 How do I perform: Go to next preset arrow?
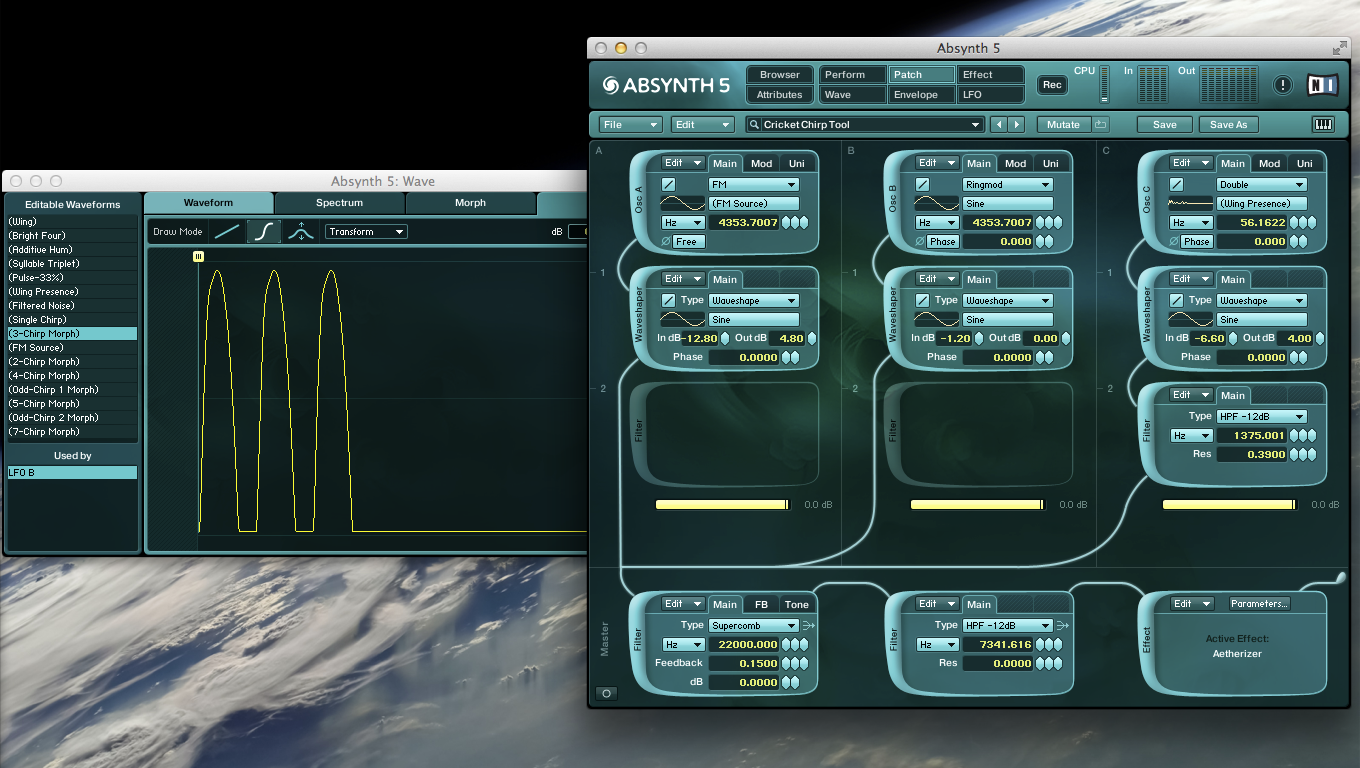point(1017,125)
